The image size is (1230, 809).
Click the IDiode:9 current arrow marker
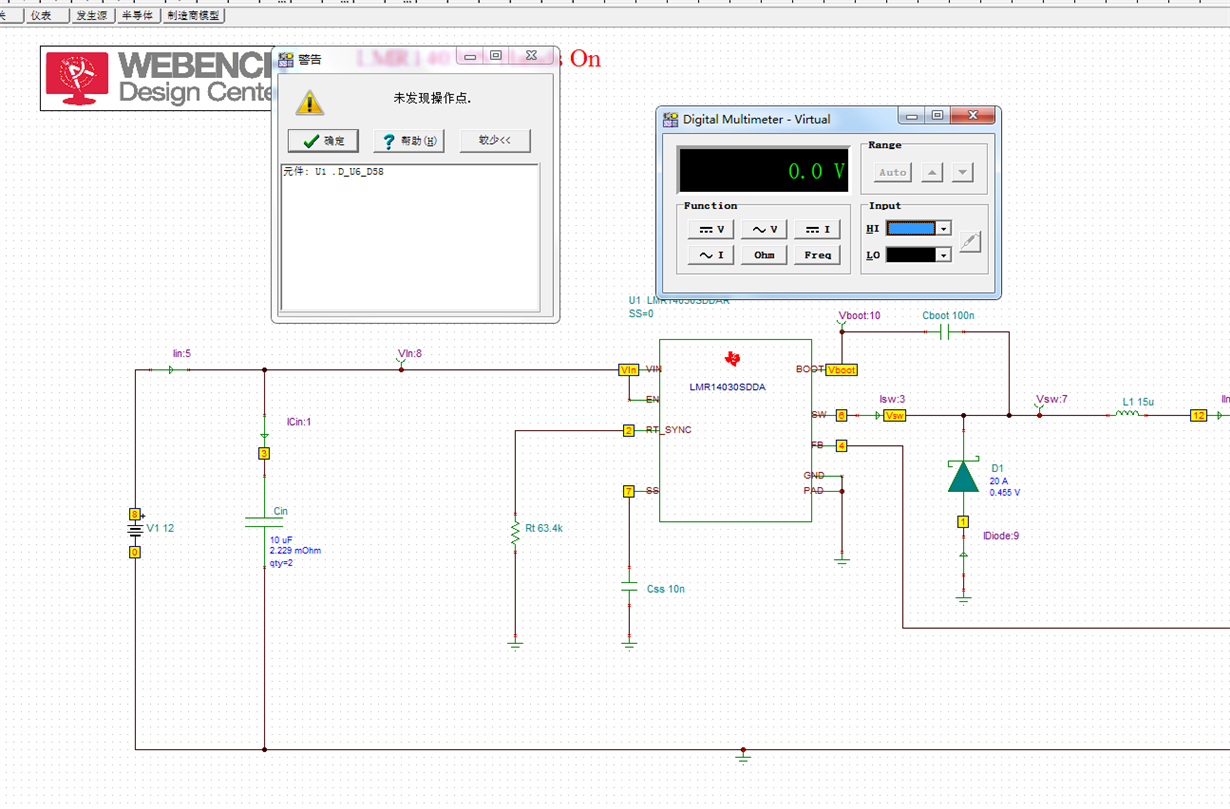pyautogui.click(x=963, y=552)
